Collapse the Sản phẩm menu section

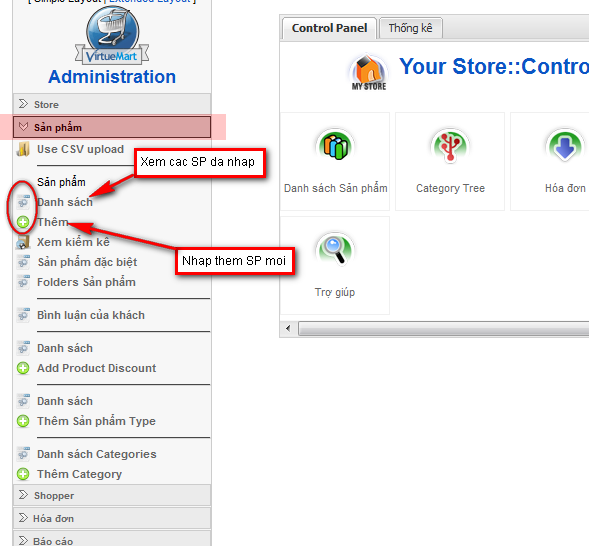click(112, 127)
